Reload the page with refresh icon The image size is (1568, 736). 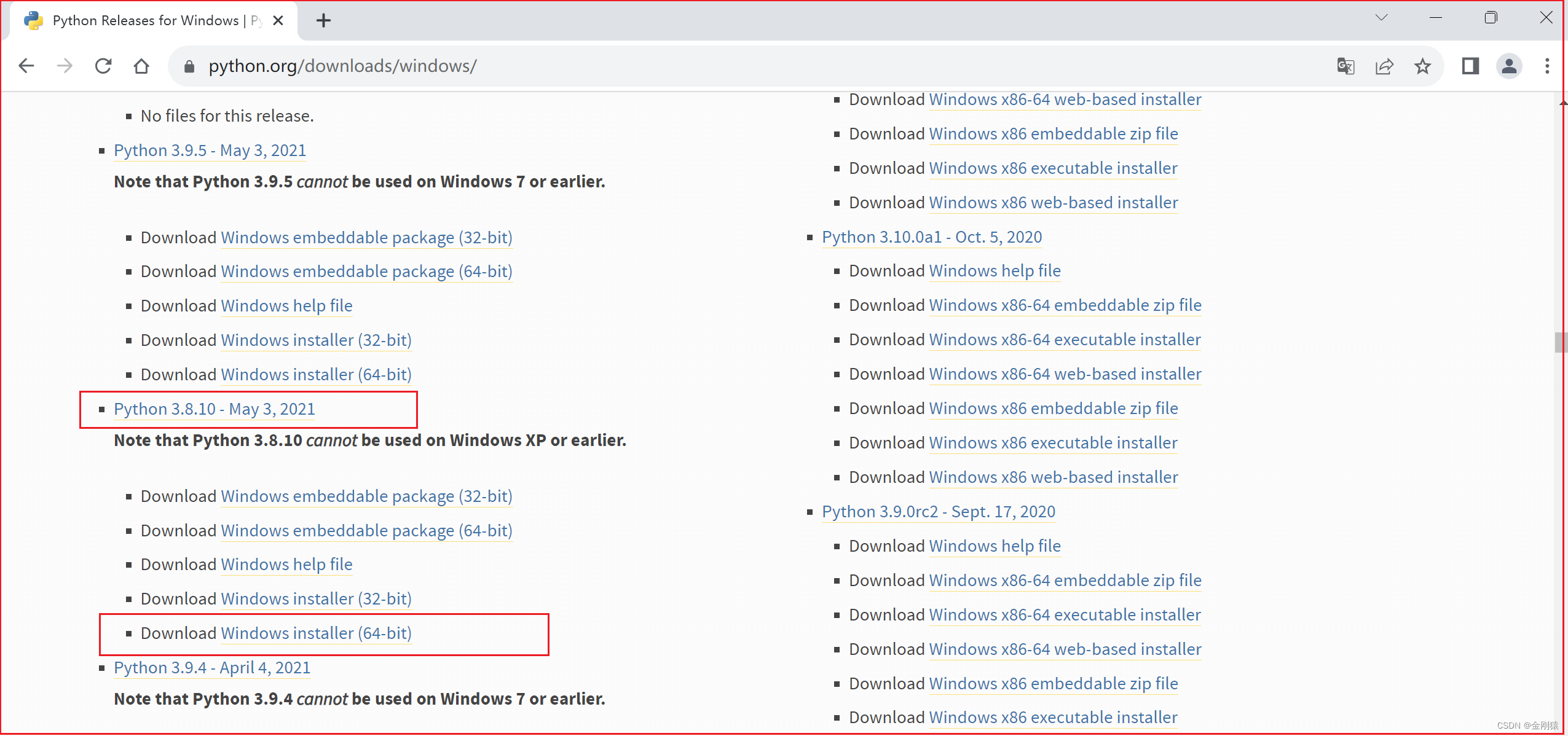103,66
